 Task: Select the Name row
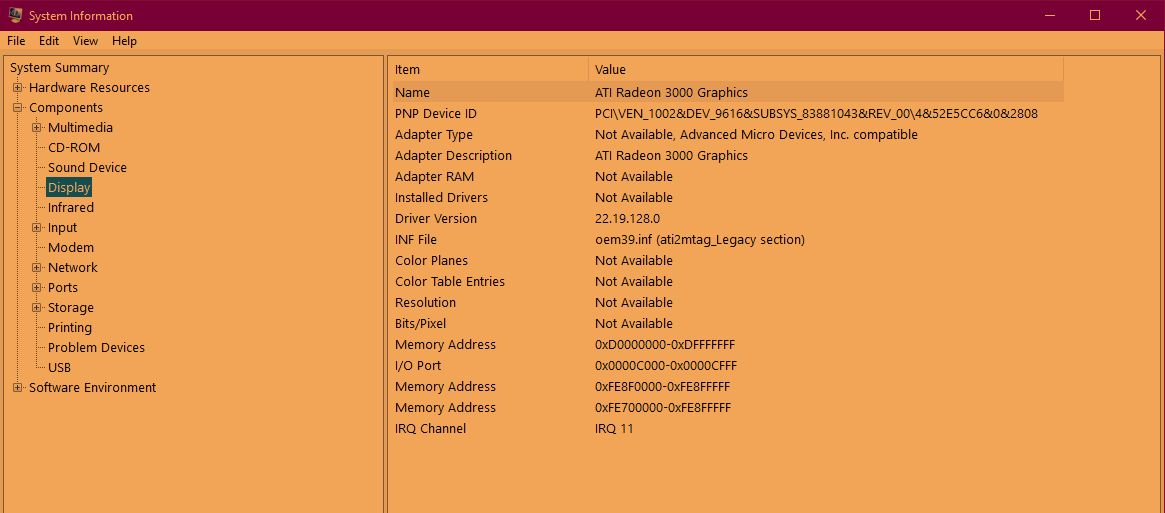click(x=727, y=93)
